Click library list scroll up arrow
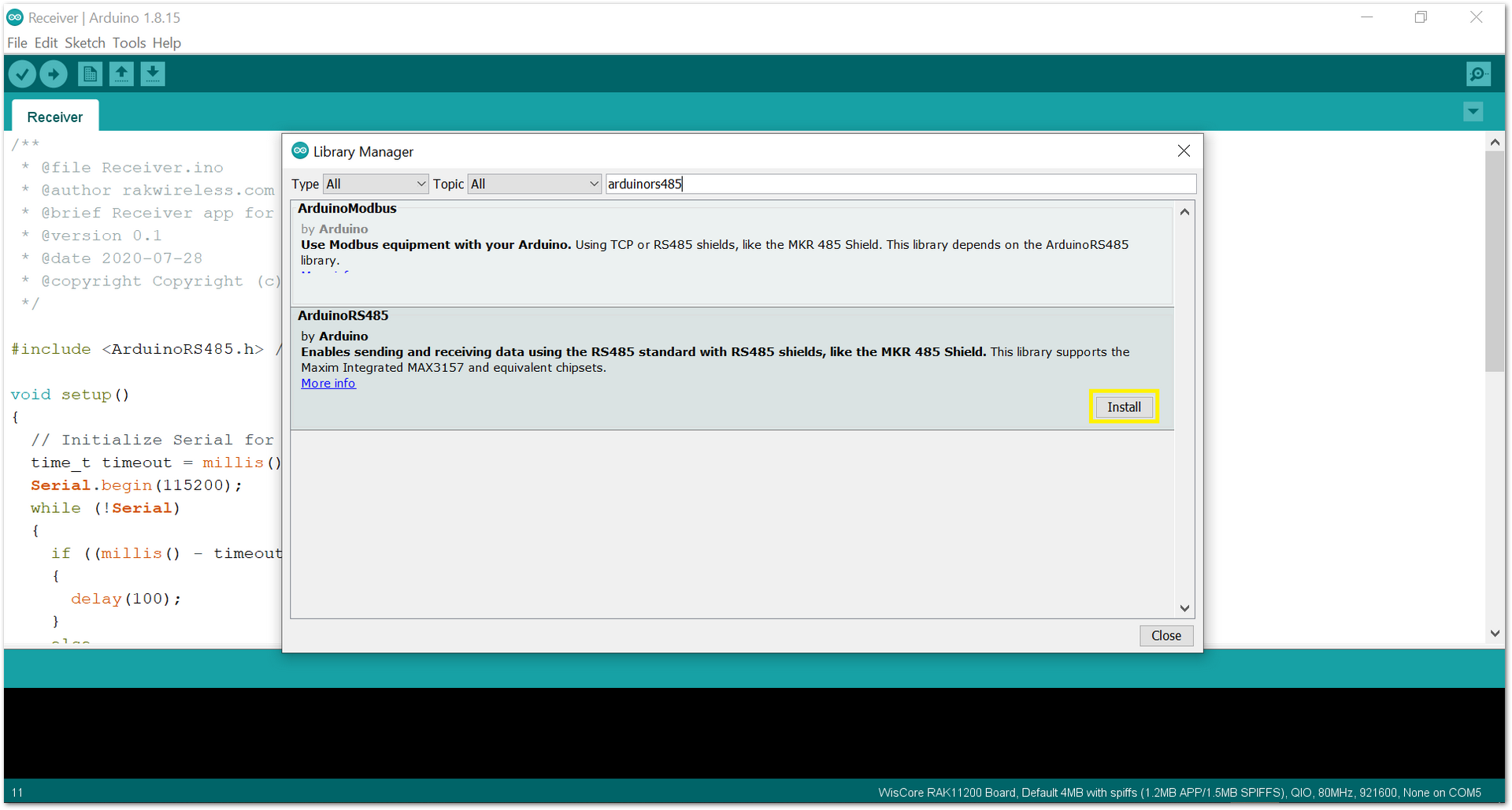The height and width of the screenshot is (810, 1512). [1184, 212]
